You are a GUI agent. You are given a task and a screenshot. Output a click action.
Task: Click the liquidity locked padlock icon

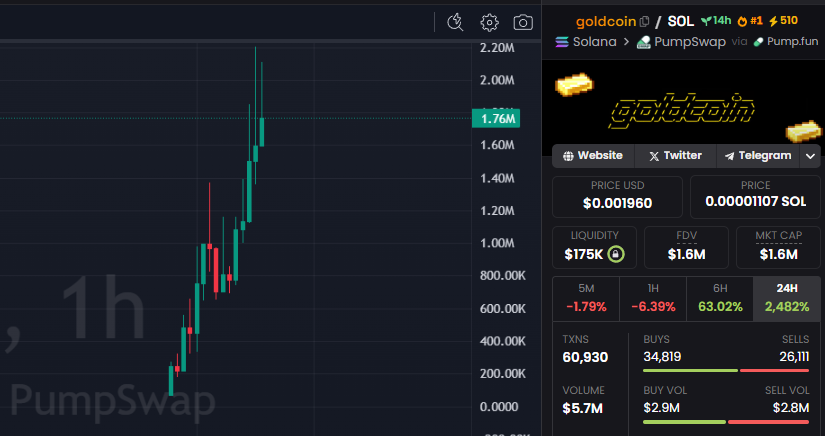pyautogui.click(x=617, y=254)
